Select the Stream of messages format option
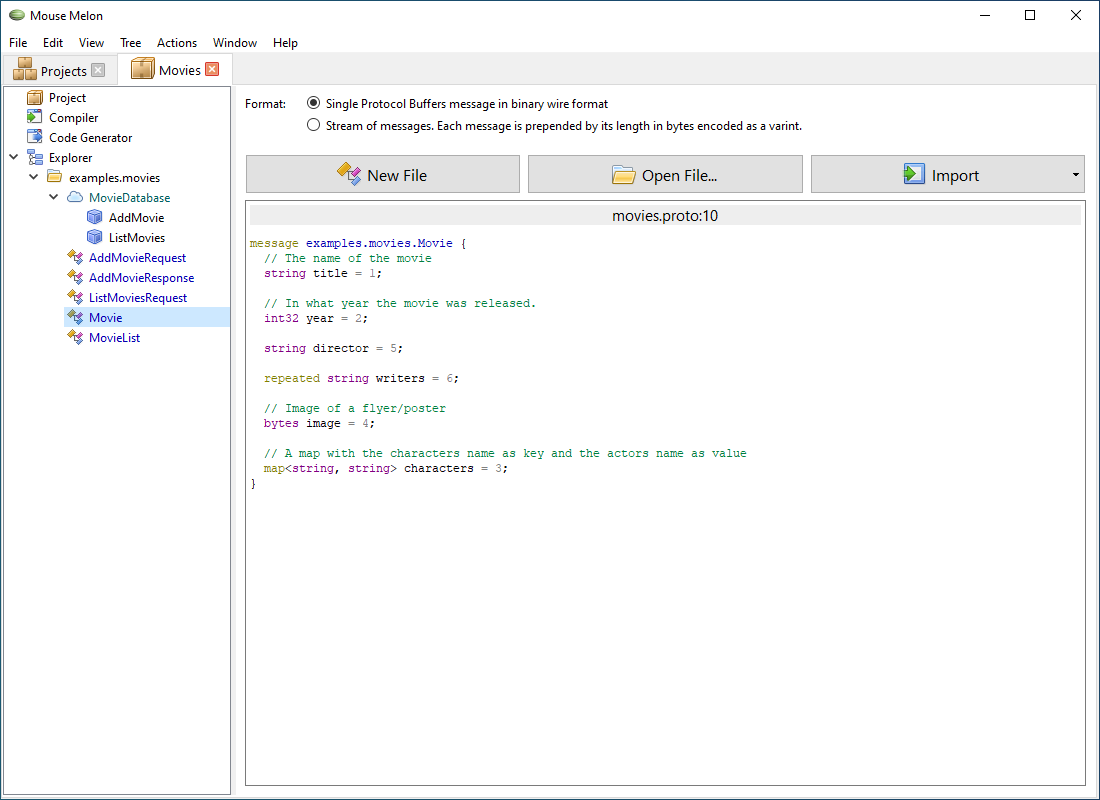Viewport: 1100px width, 800px height. click(x=314, y=125)
